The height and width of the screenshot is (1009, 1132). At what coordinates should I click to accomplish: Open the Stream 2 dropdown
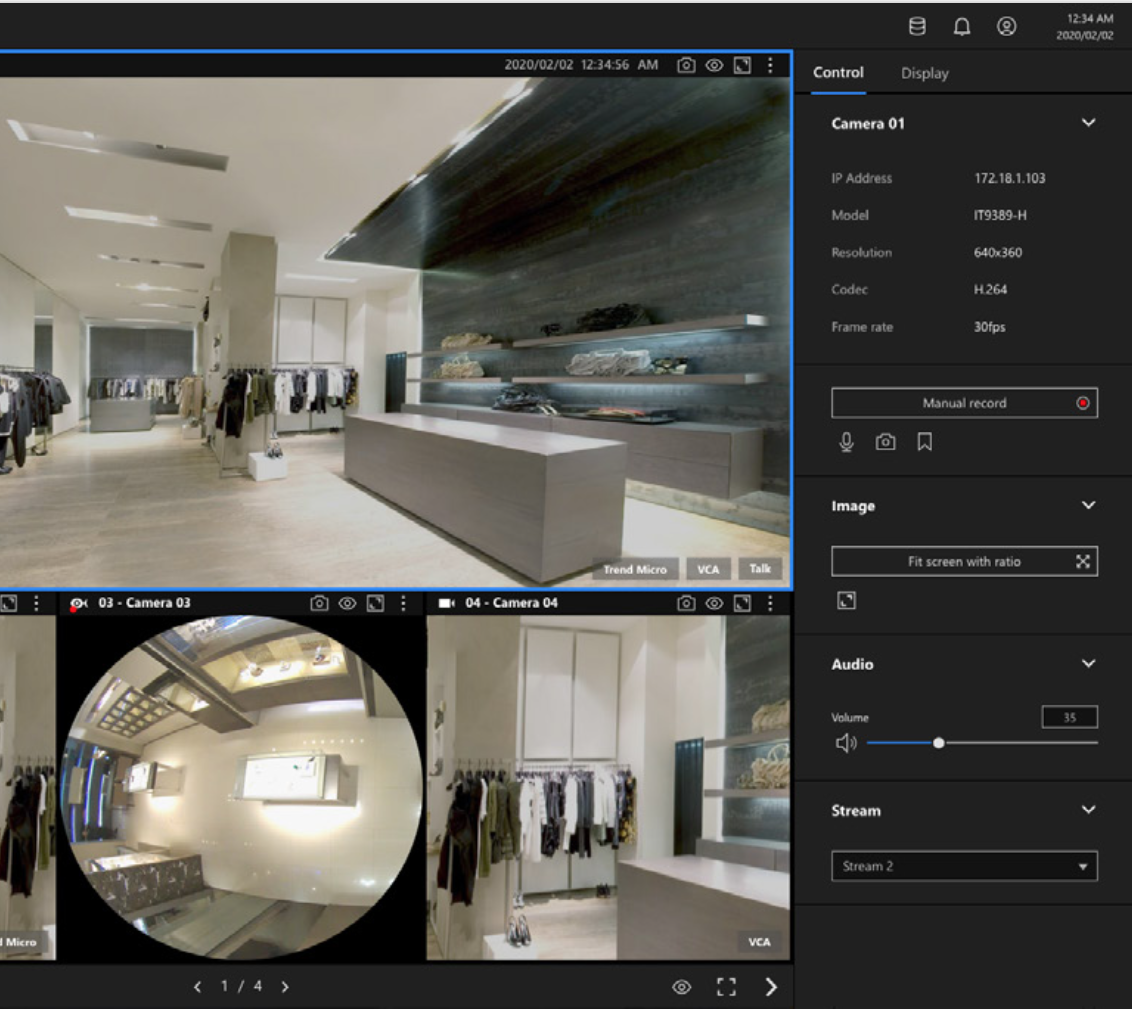pyautogui.click(x=964, y=866)
